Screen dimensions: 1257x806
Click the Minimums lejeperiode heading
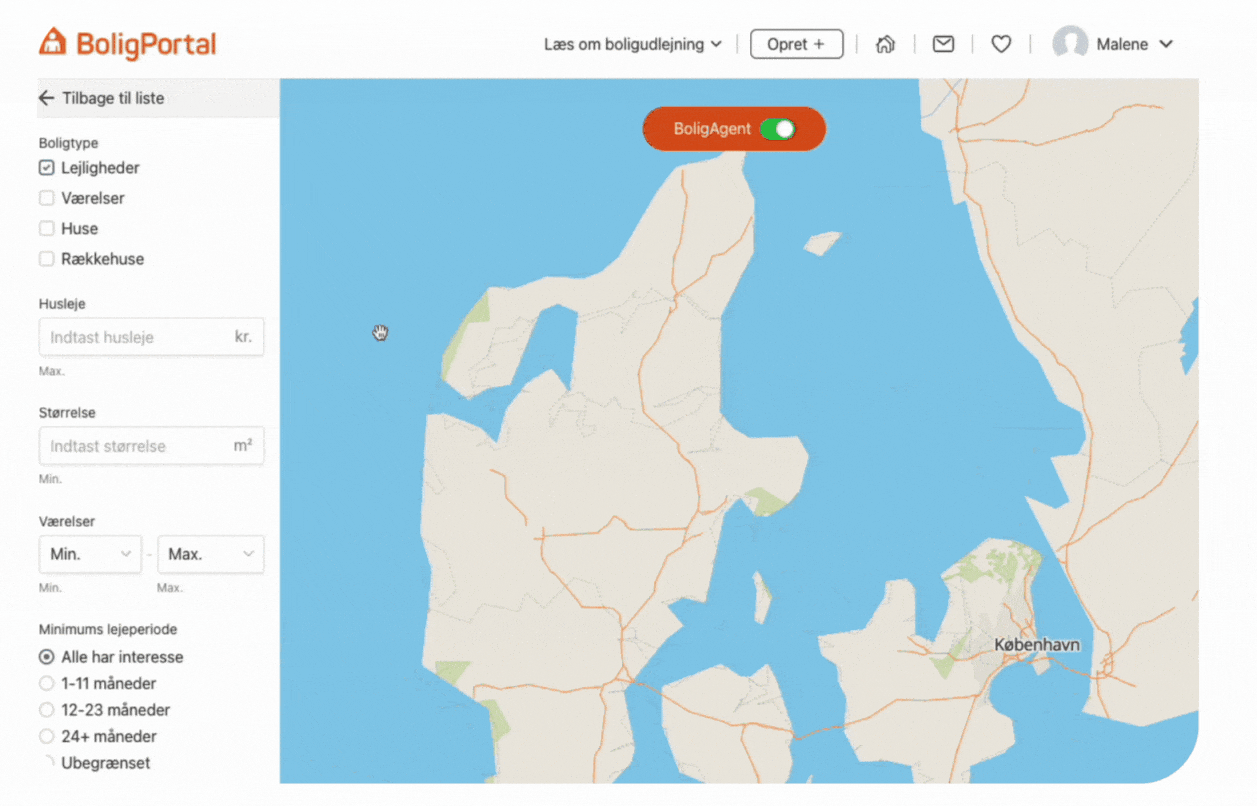(x=108, y=630)
